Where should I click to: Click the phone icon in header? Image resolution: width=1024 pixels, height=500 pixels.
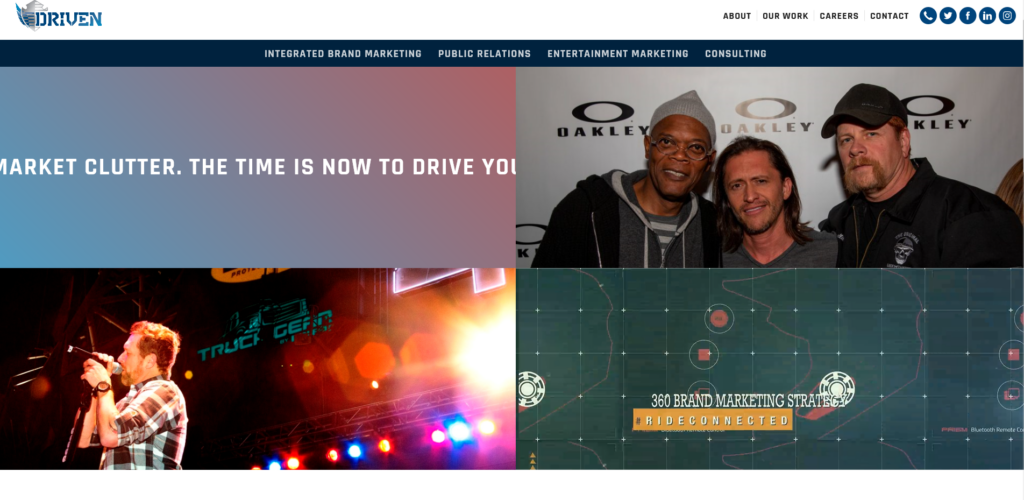(x=928, y=16)
